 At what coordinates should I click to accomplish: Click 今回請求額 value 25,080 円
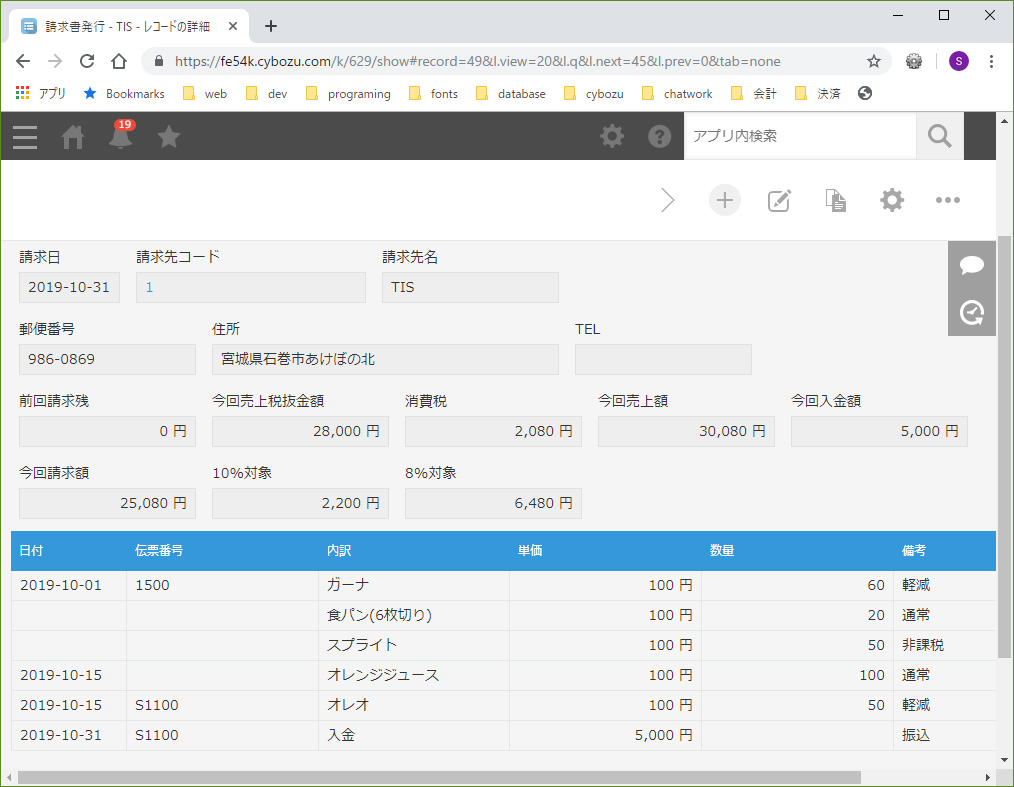(107, 503)
